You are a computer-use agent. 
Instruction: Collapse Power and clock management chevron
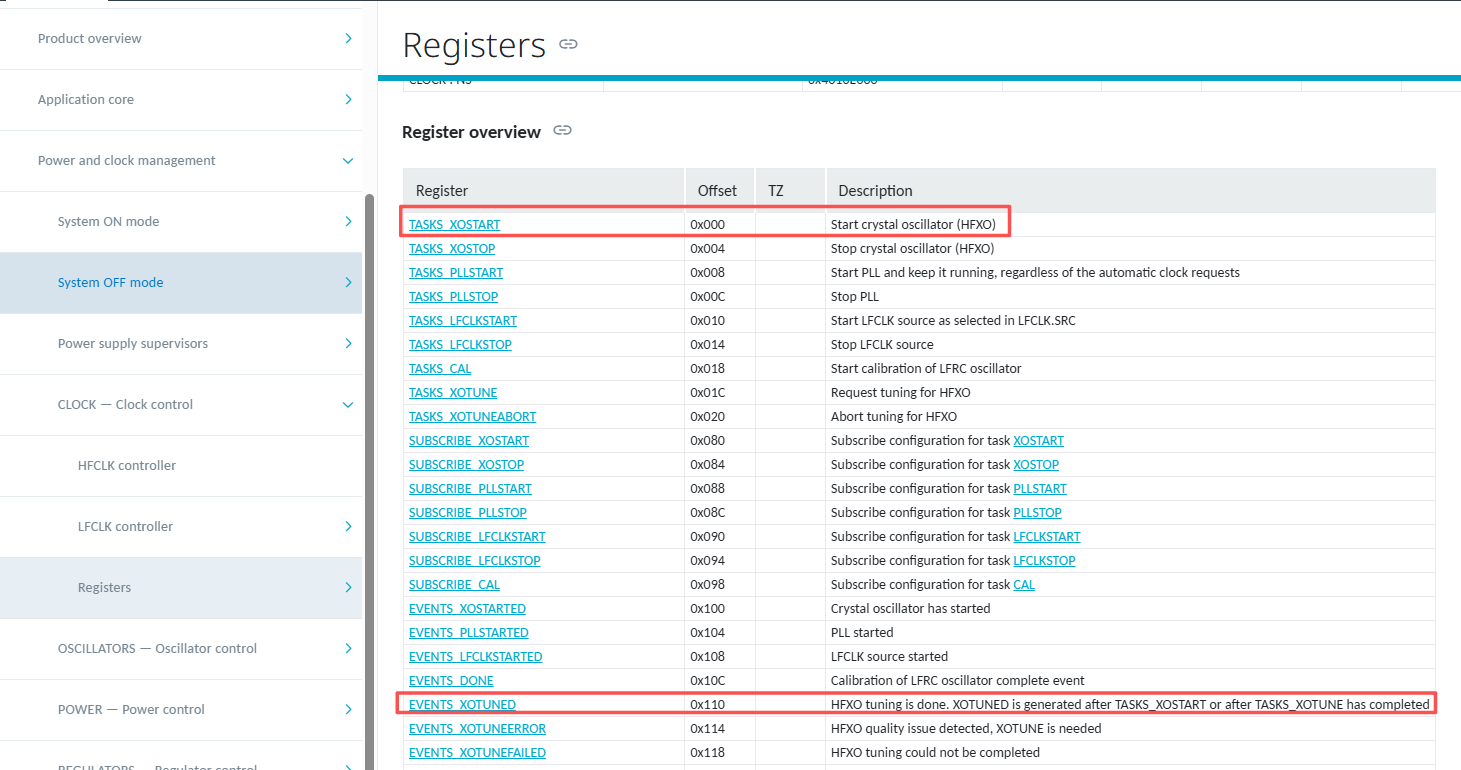click(x=348, y=160)
